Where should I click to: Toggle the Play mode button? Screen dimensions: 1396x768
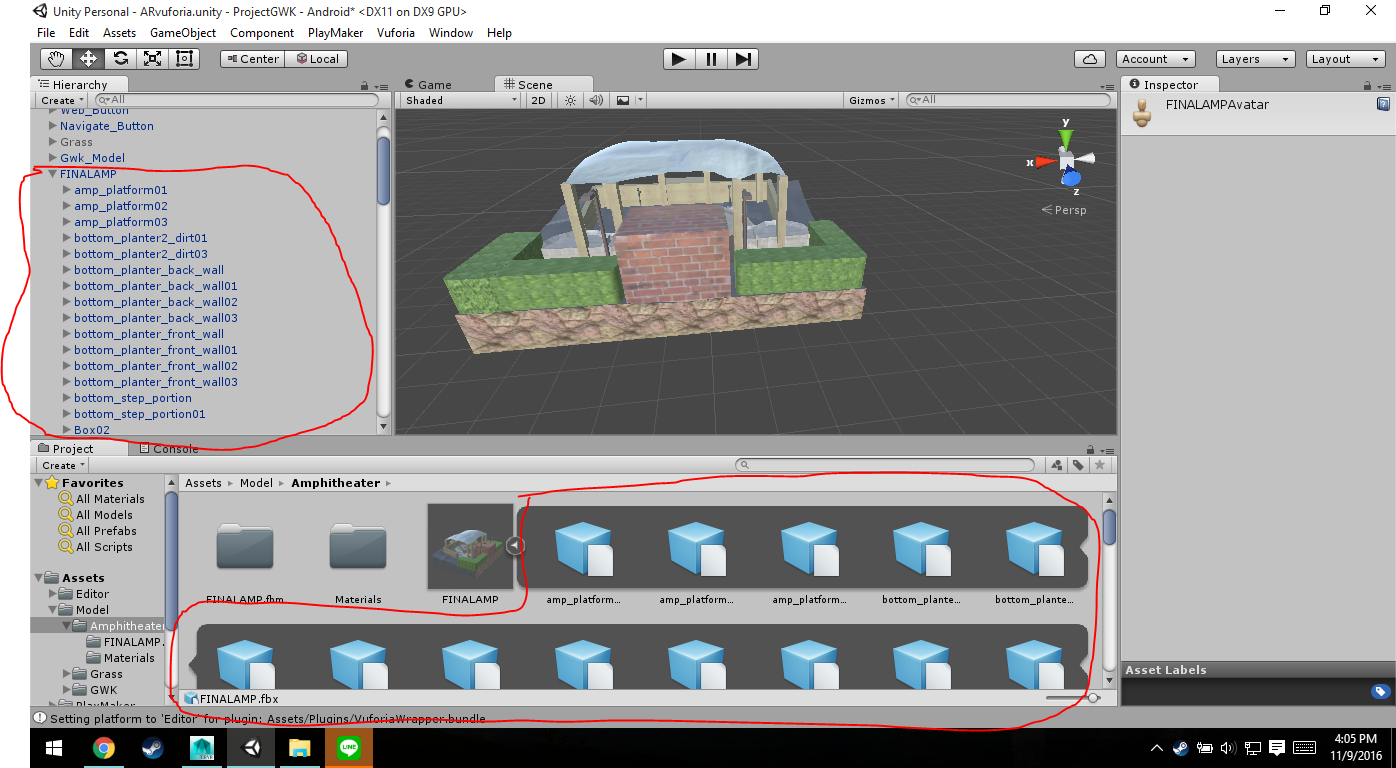679,59
